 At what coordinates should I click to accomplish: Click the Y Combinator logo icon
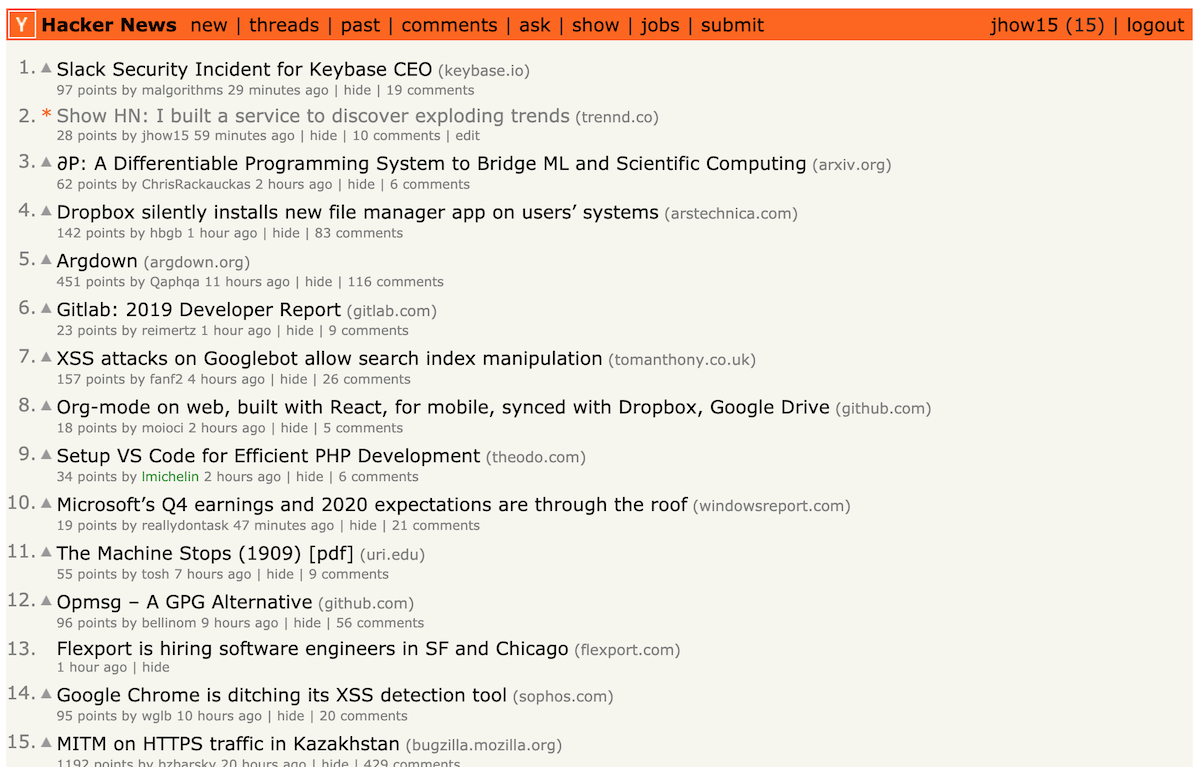click(24, 25)
